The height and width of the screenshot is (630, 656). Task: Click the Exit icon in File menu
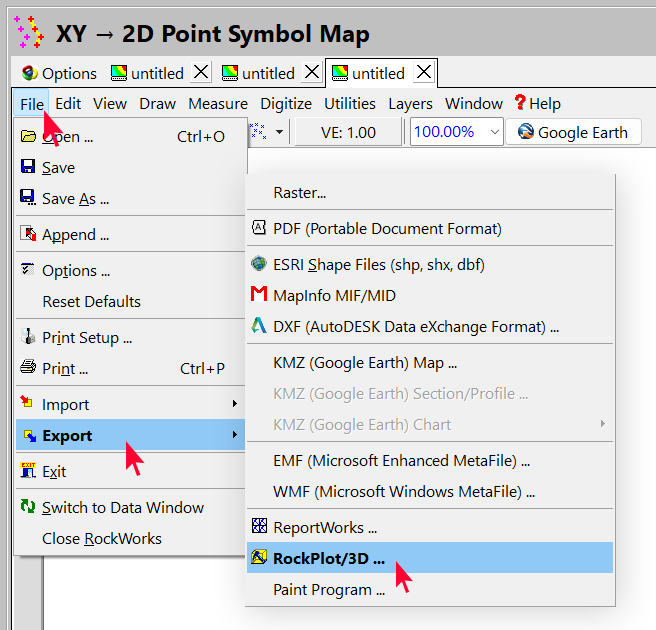click(28, 471)
